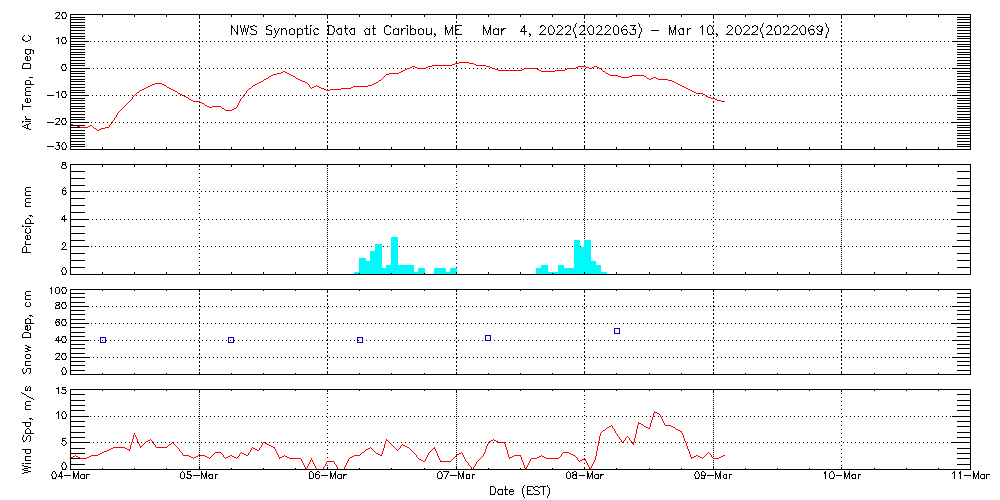Image resolution: width=1000 pixels, height=500 pixels.
Task: Select the 'Air Temp, Deg C' axis label
Action: 28,80
